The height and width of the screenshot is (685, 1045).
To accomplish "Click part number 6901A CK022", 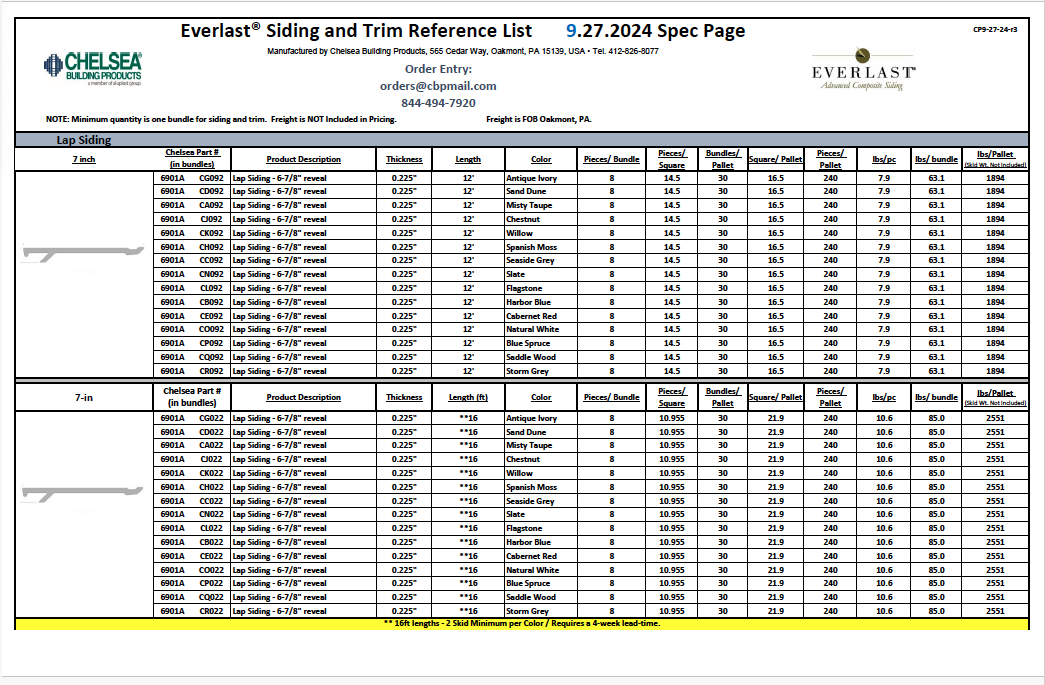I will [192, 473].
